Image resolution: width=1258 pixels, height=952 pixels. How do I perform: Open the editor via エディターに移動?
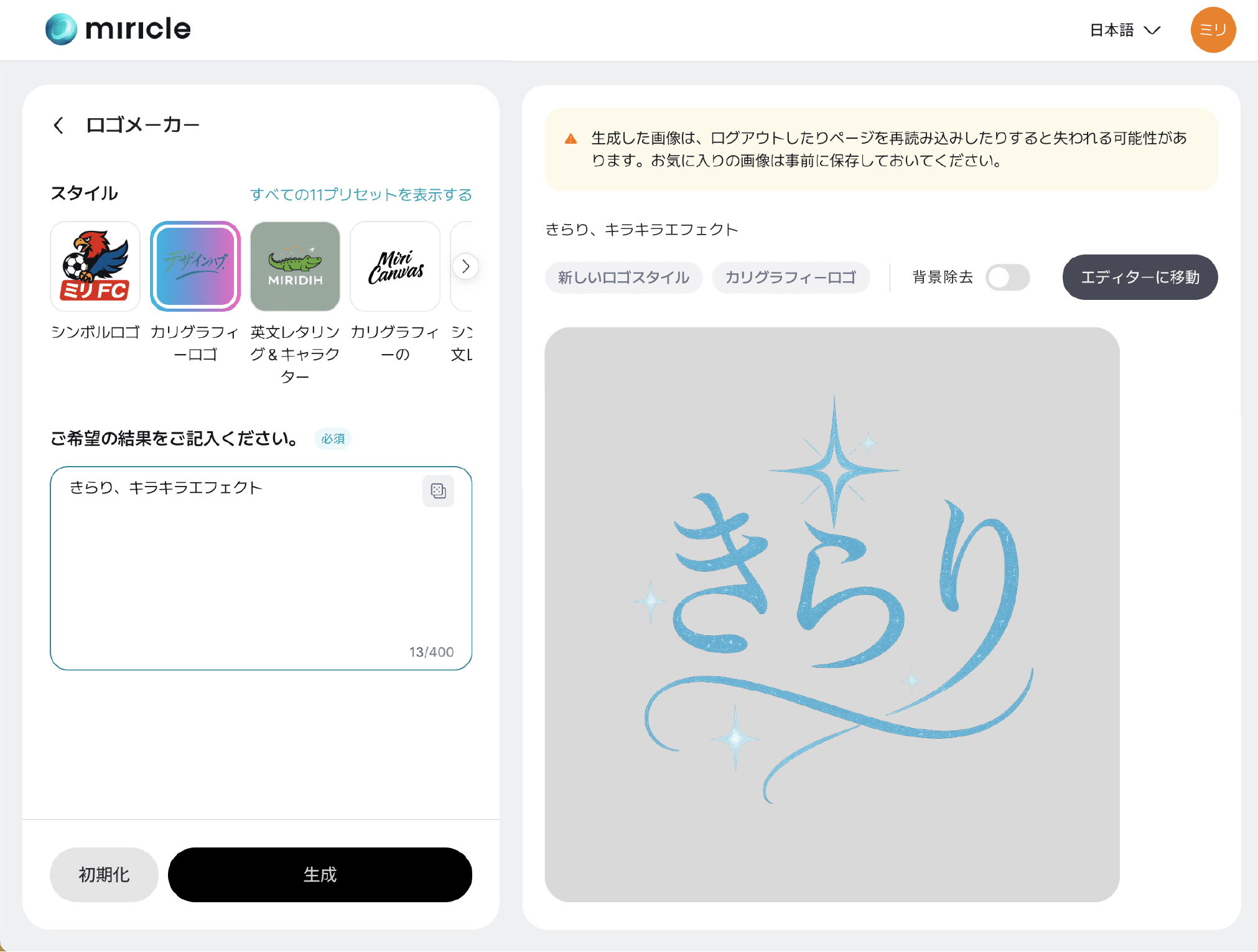(x=1140, y=278)
